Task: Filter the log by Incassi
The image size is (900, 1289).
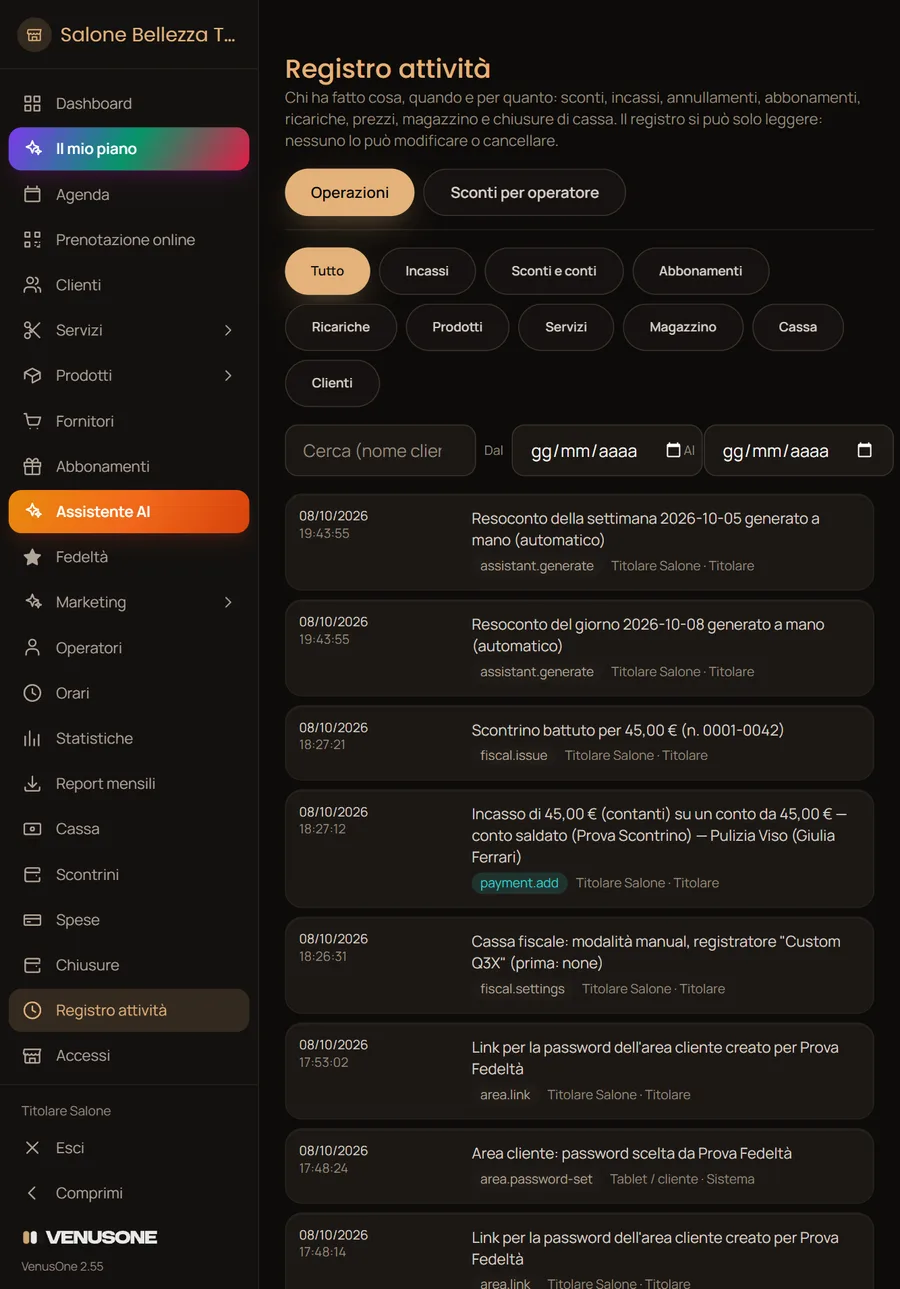Action: [x=427, y=271]
